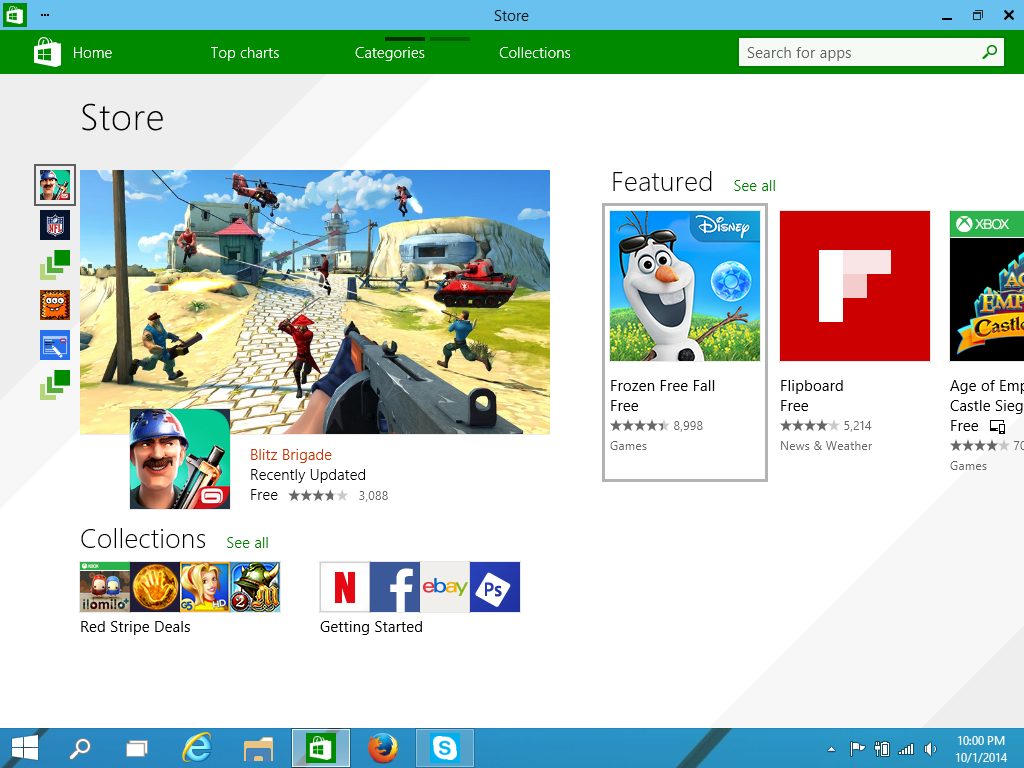
Task: Click the Photoshop Express icon in Getting Started
Action: pyautogui.click(x=495, y=586)
